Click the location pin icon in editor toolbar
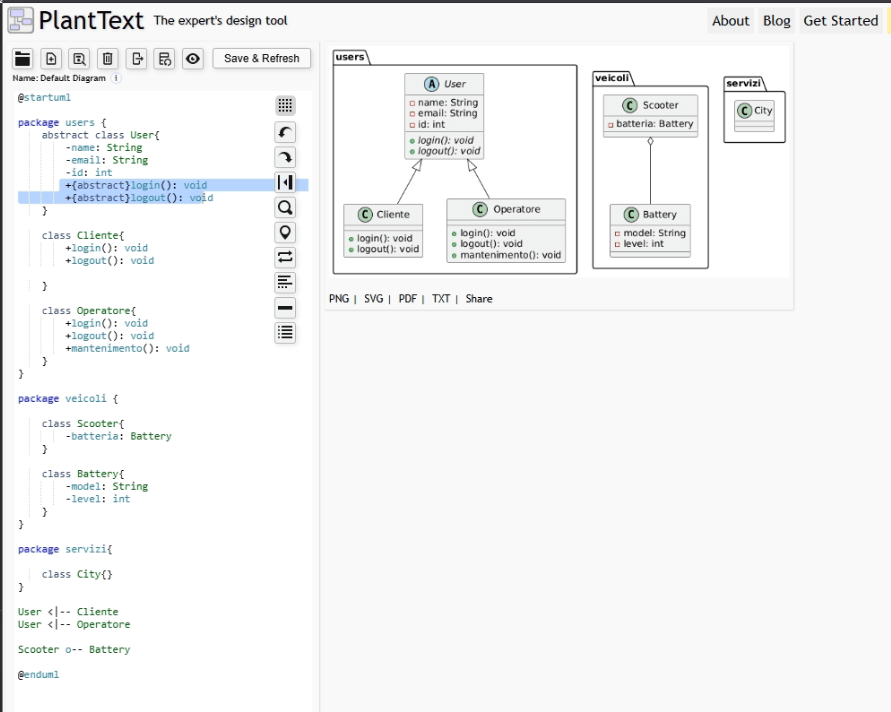Screen dimensions: 891x712 coord(285,233)
